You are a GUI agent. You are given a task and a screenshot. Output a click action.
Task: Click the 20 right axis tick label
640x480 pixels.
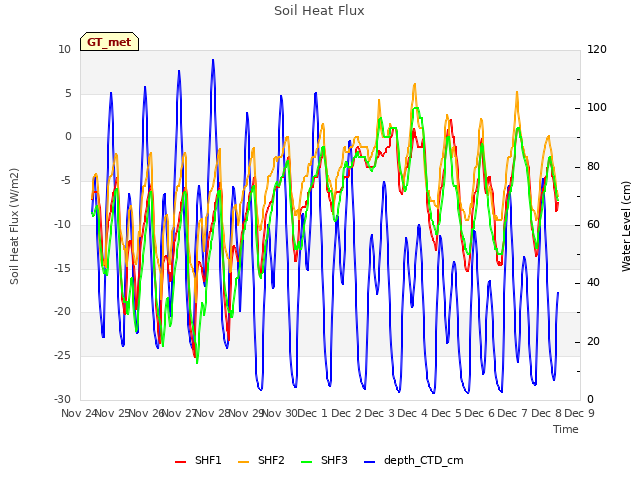[593, 341]
